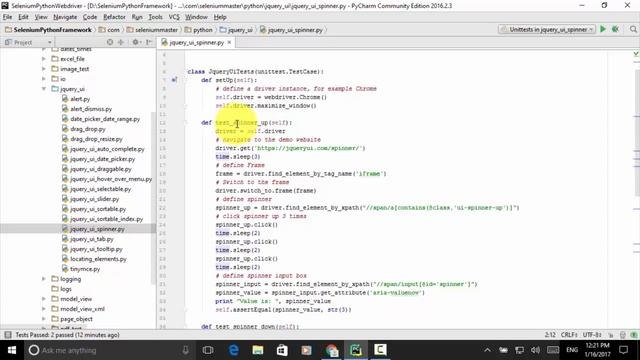
Task: Open the Action Center notifications icon
Action: coord(623,350)
